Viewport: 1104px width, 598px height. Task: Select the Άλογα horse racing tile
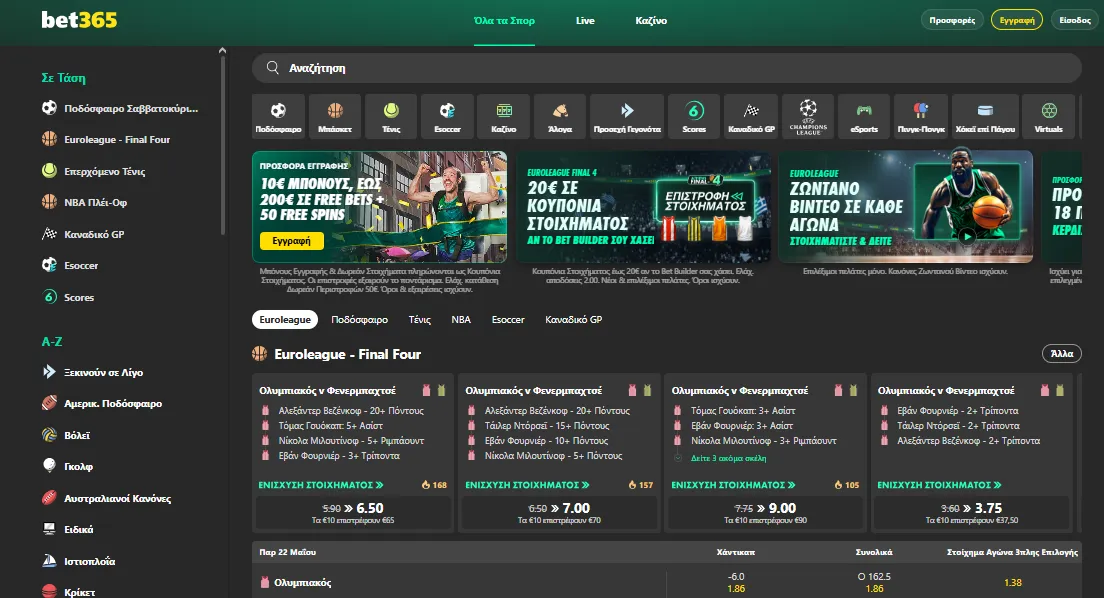[x=560, y=116]
